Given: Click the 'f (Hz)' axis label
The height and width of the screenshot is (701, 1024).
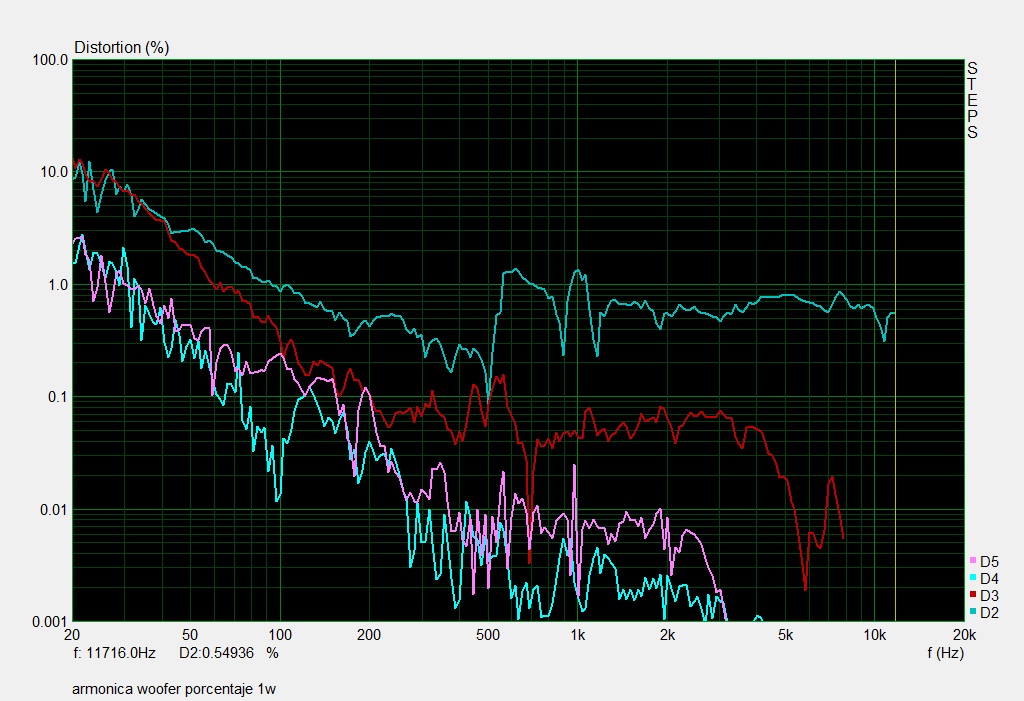Looking at the screenshot, I should point(945,653).
